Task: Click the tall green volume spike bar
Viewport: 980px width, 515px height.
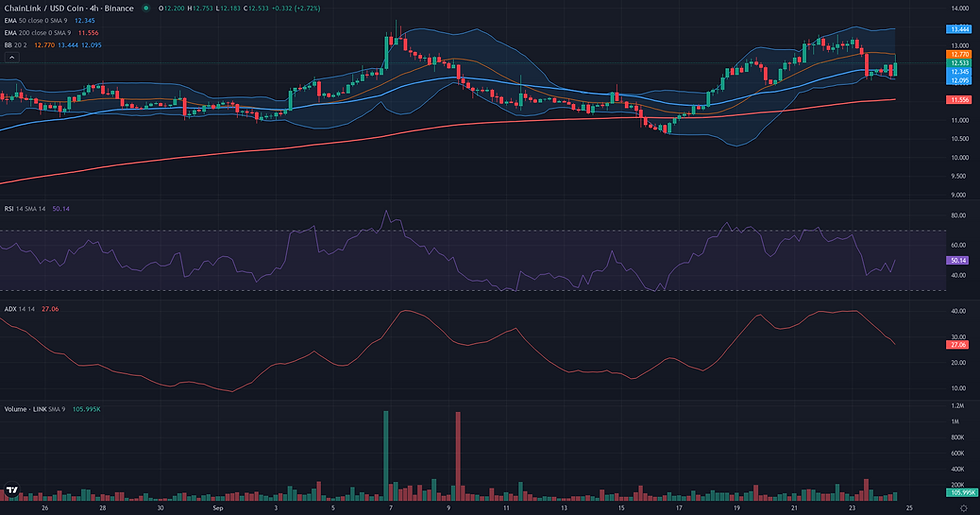Action: (386, 456)
